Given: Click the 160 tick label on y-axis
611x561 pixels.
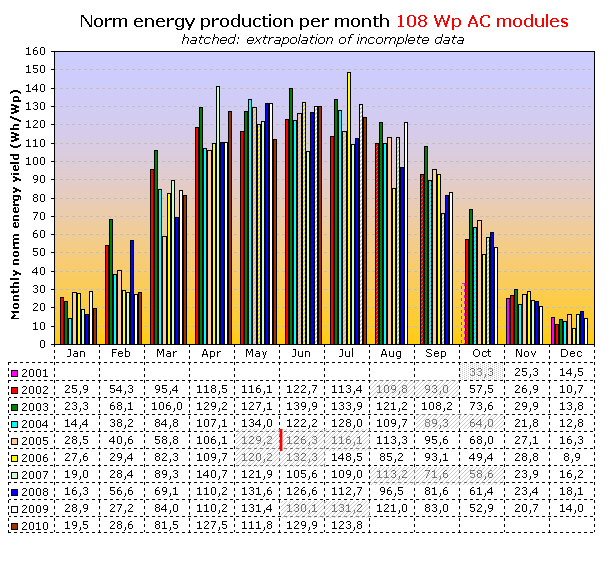Looking at the screenshot, I should tap(34, 52).
